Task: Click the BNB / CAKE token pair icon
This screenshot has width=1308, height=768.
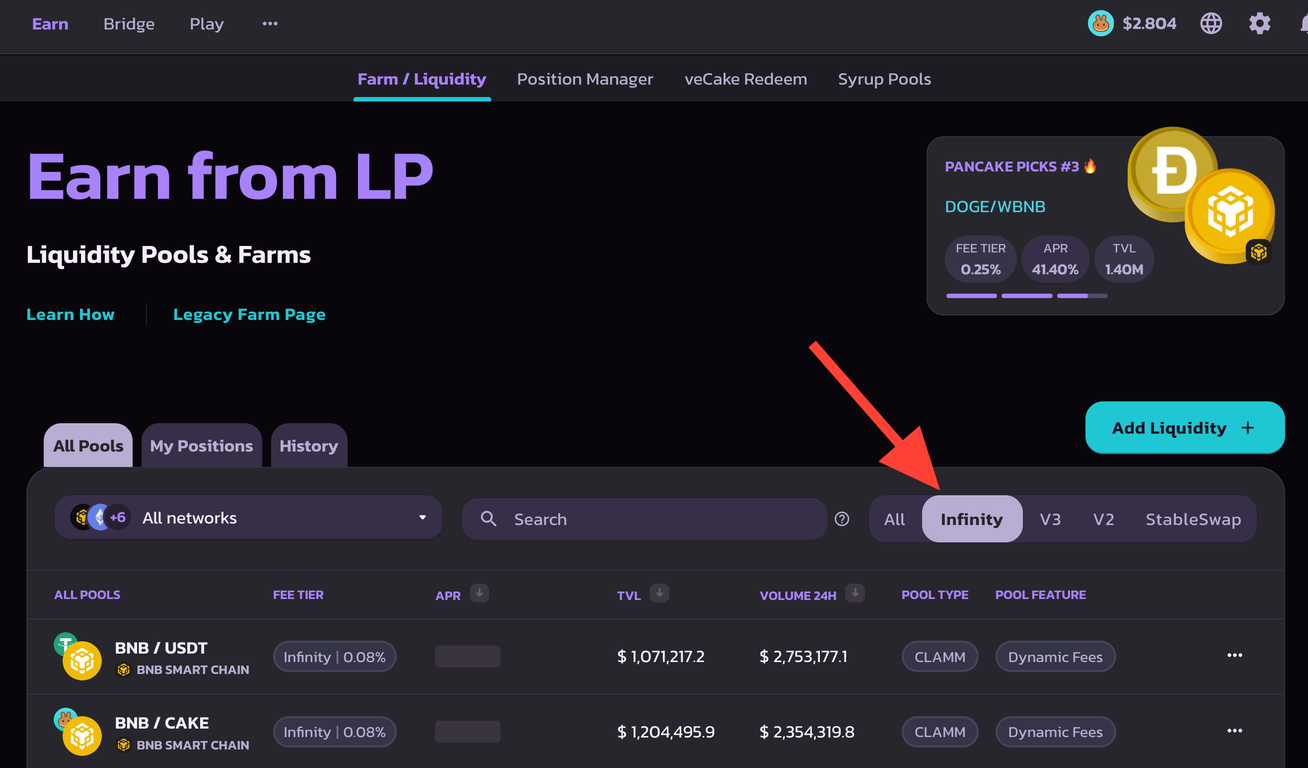Action: tap(78, 732)
